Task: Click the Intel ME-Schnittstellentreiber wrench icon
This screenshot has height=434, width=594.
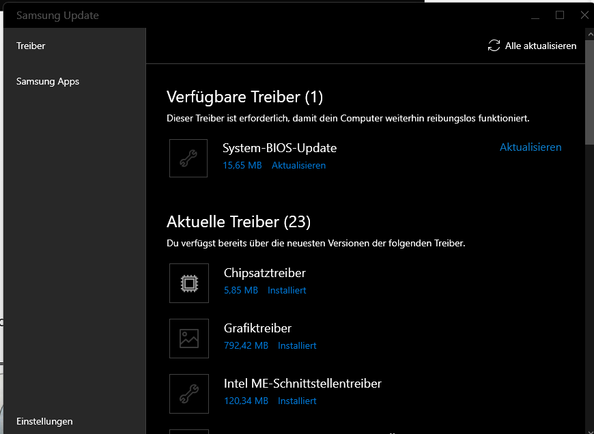Action: pos(189,393)
